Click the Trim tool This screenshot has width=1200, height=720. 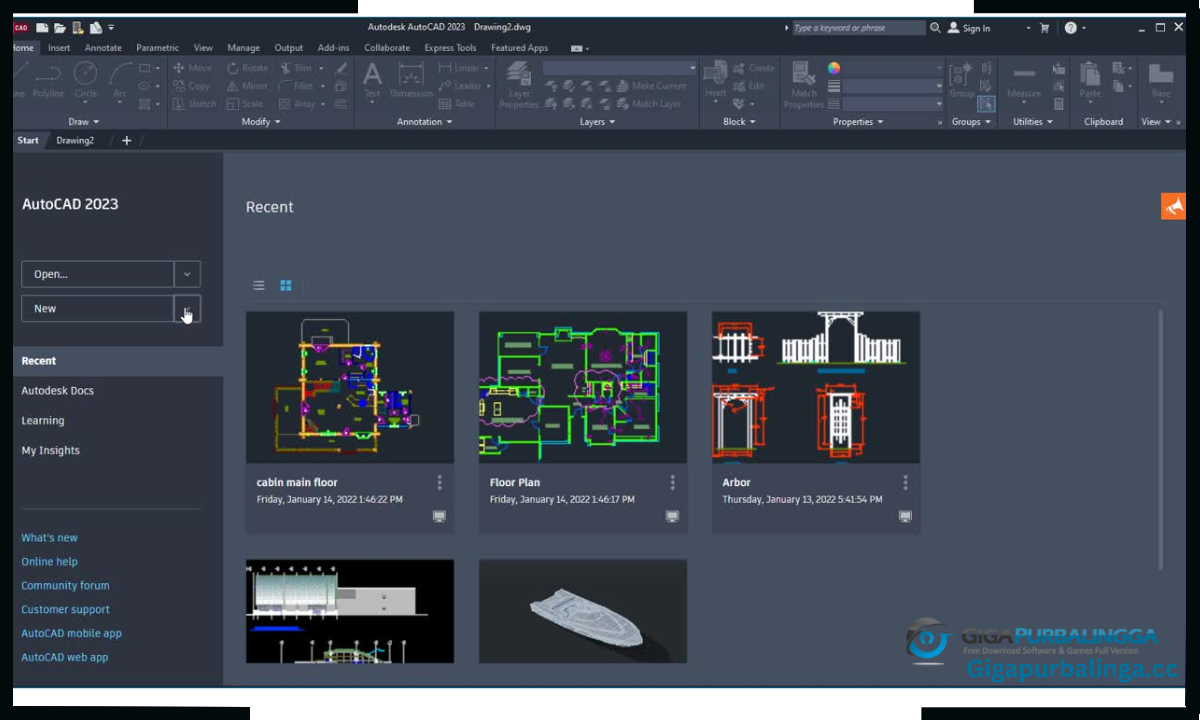pos(296,68)
